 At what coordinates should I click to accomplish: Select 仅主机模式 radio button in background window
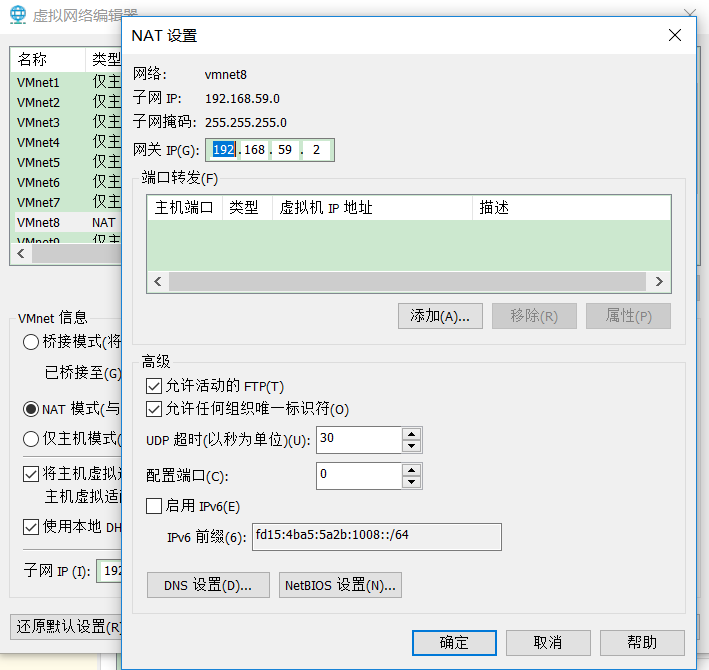pos(31,439)
